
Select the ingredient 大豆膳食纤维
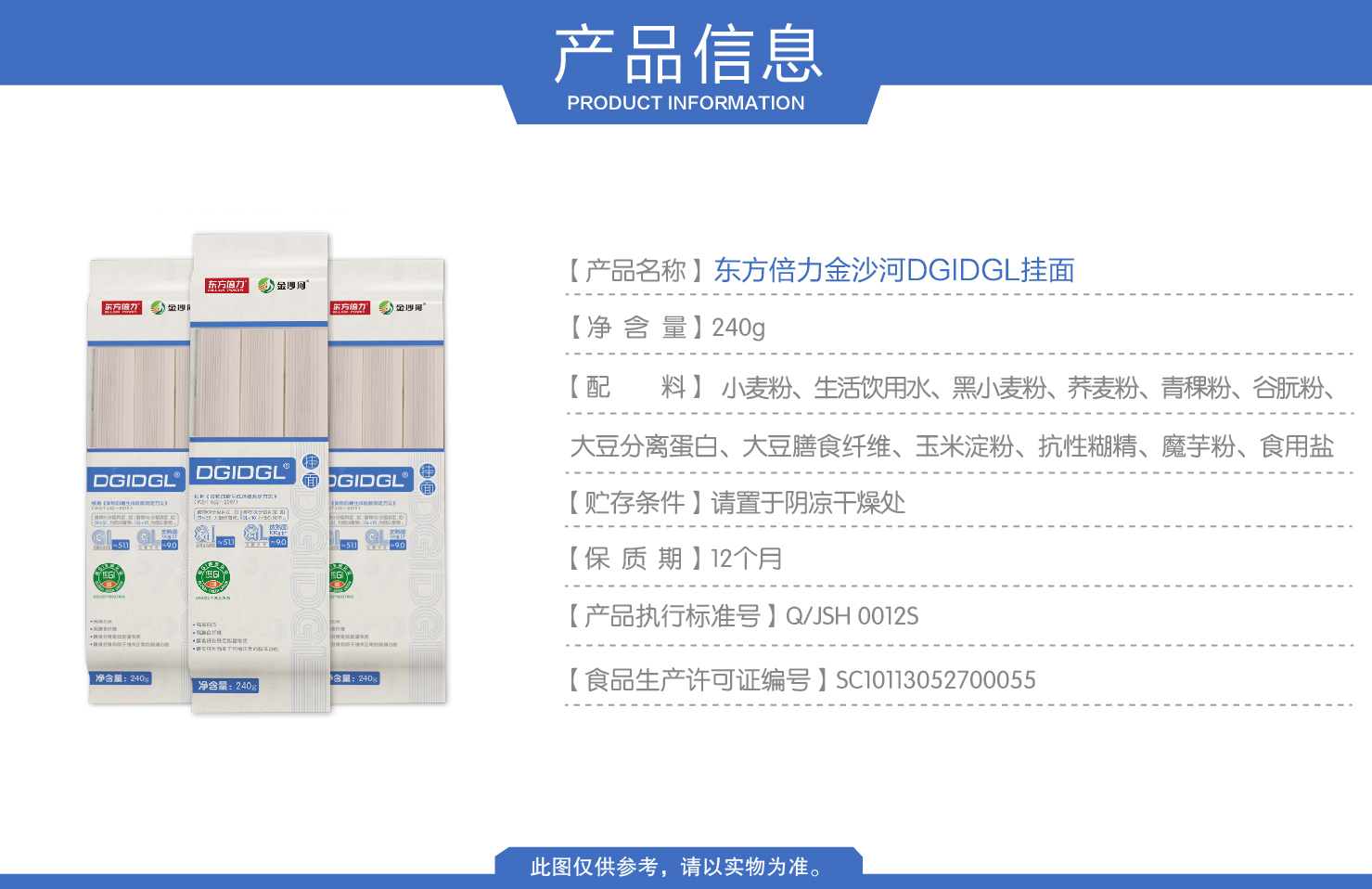coord(817,446)
